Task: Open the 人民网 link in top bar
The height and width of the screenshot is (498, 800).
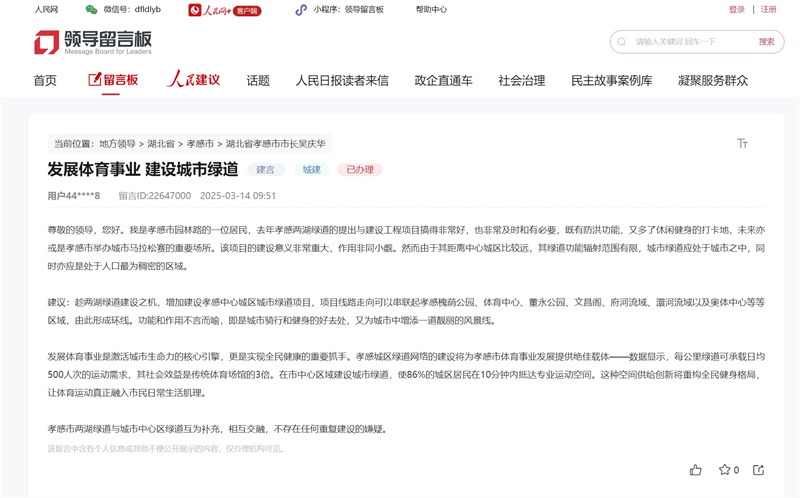Action: (x=46, y=9)
